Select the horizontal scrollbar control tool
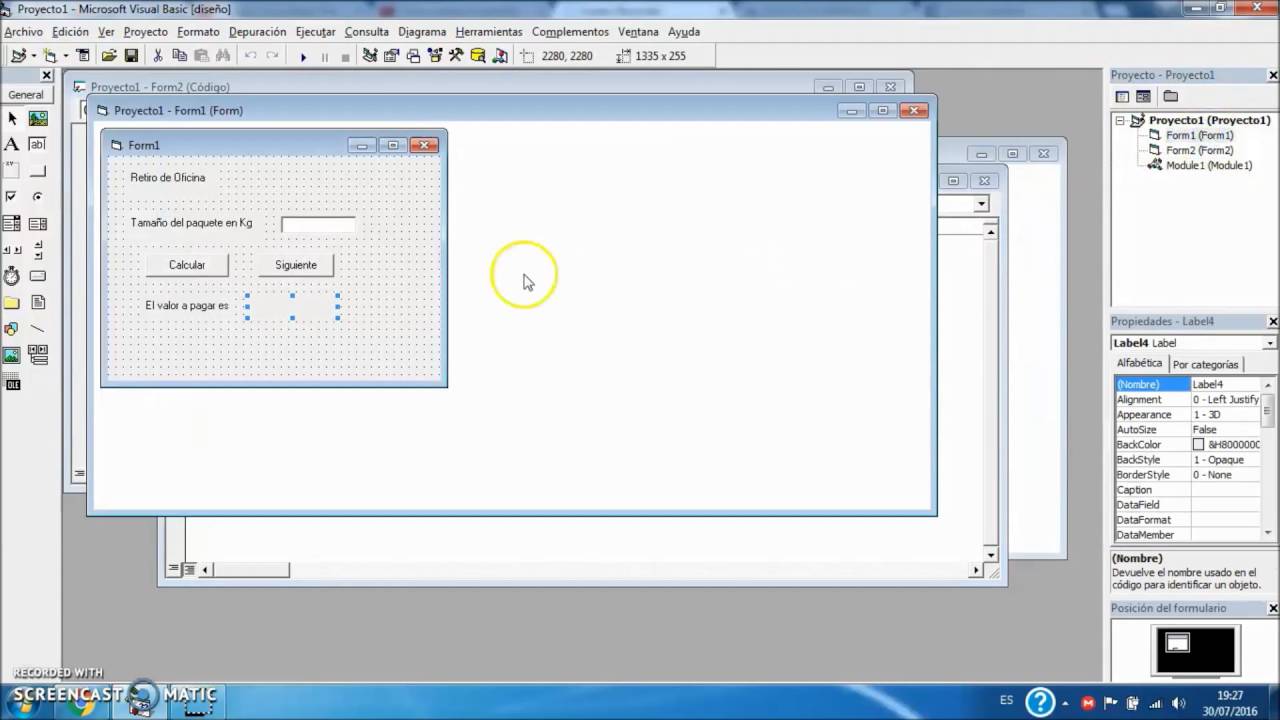 (12, 250)
